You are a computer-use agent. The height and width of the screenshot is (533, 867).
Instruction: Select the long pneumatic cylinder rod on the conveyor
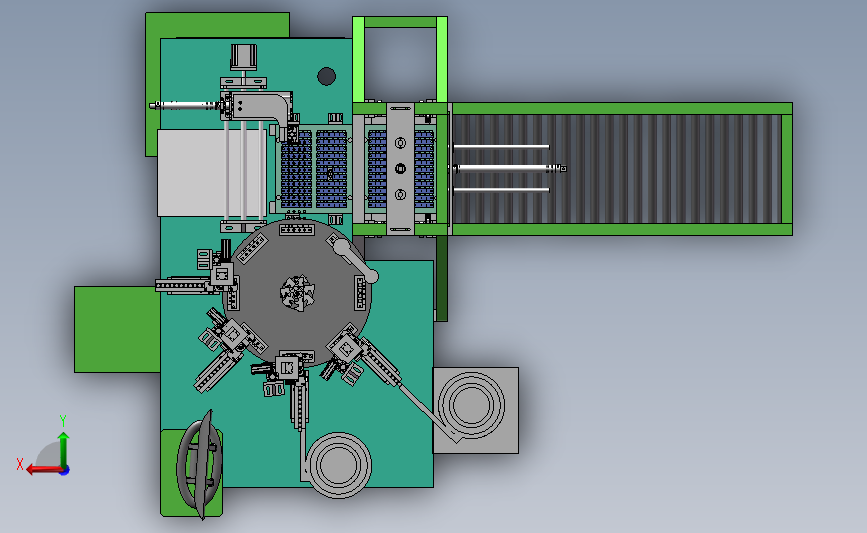pos(510,169)
